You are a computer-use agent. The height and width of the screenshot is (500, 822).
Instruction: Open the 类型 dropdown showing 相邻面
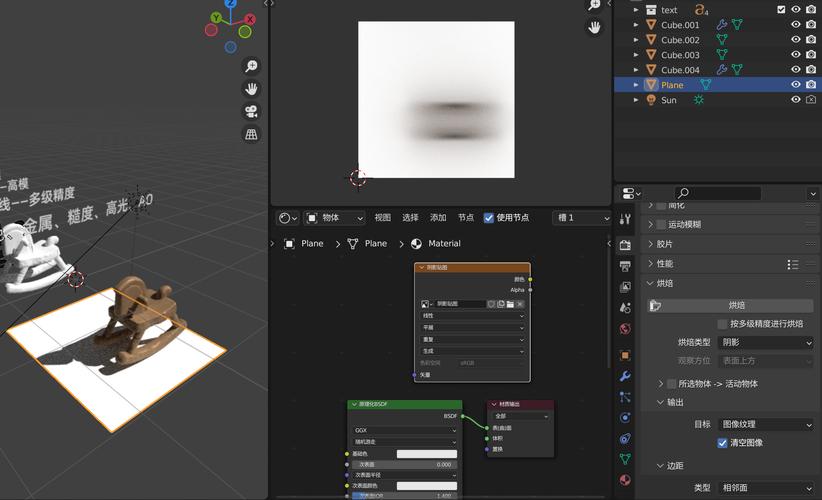coord(765,488)
